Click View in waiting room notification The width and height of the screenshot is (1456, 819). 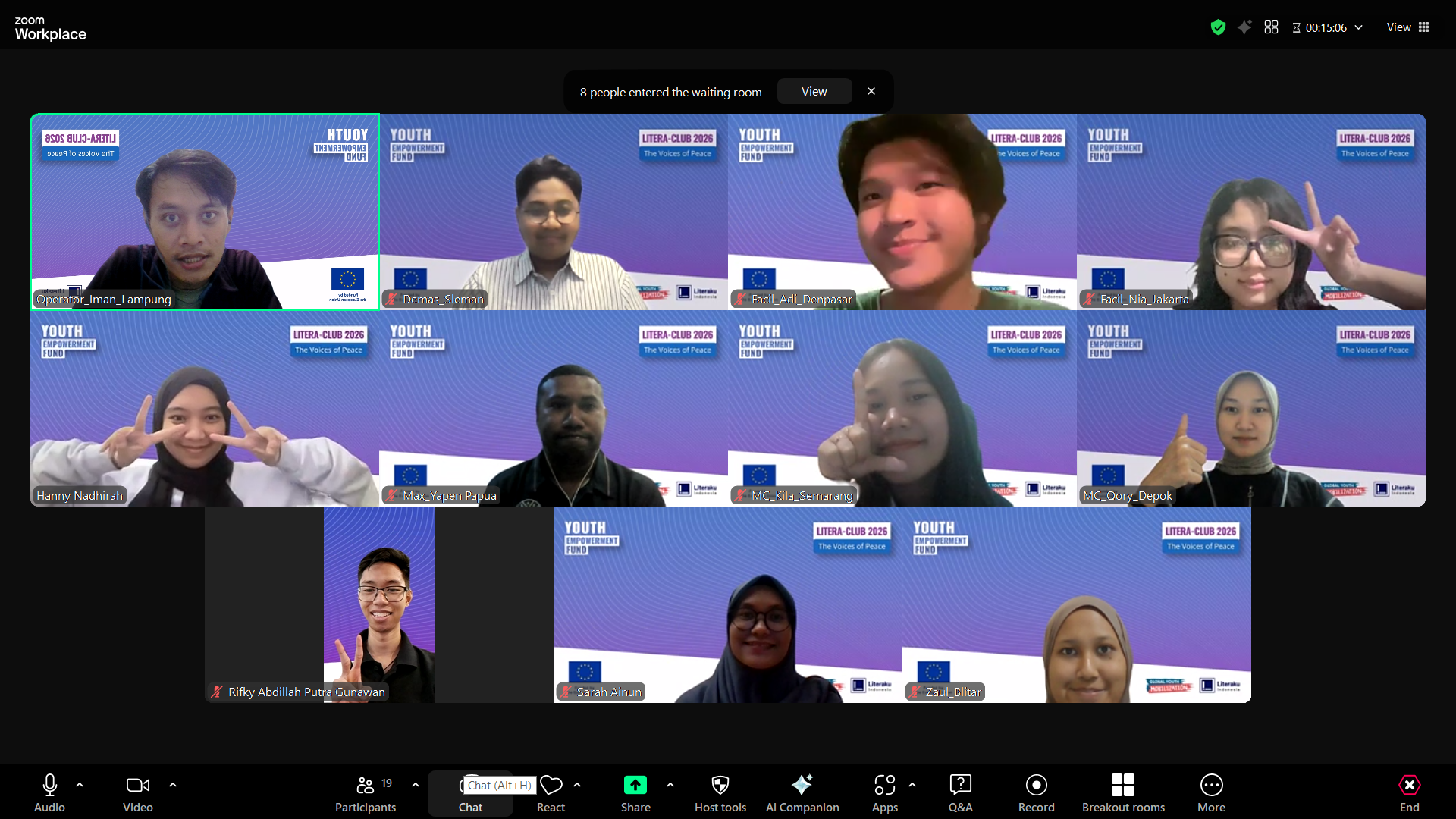814,92
